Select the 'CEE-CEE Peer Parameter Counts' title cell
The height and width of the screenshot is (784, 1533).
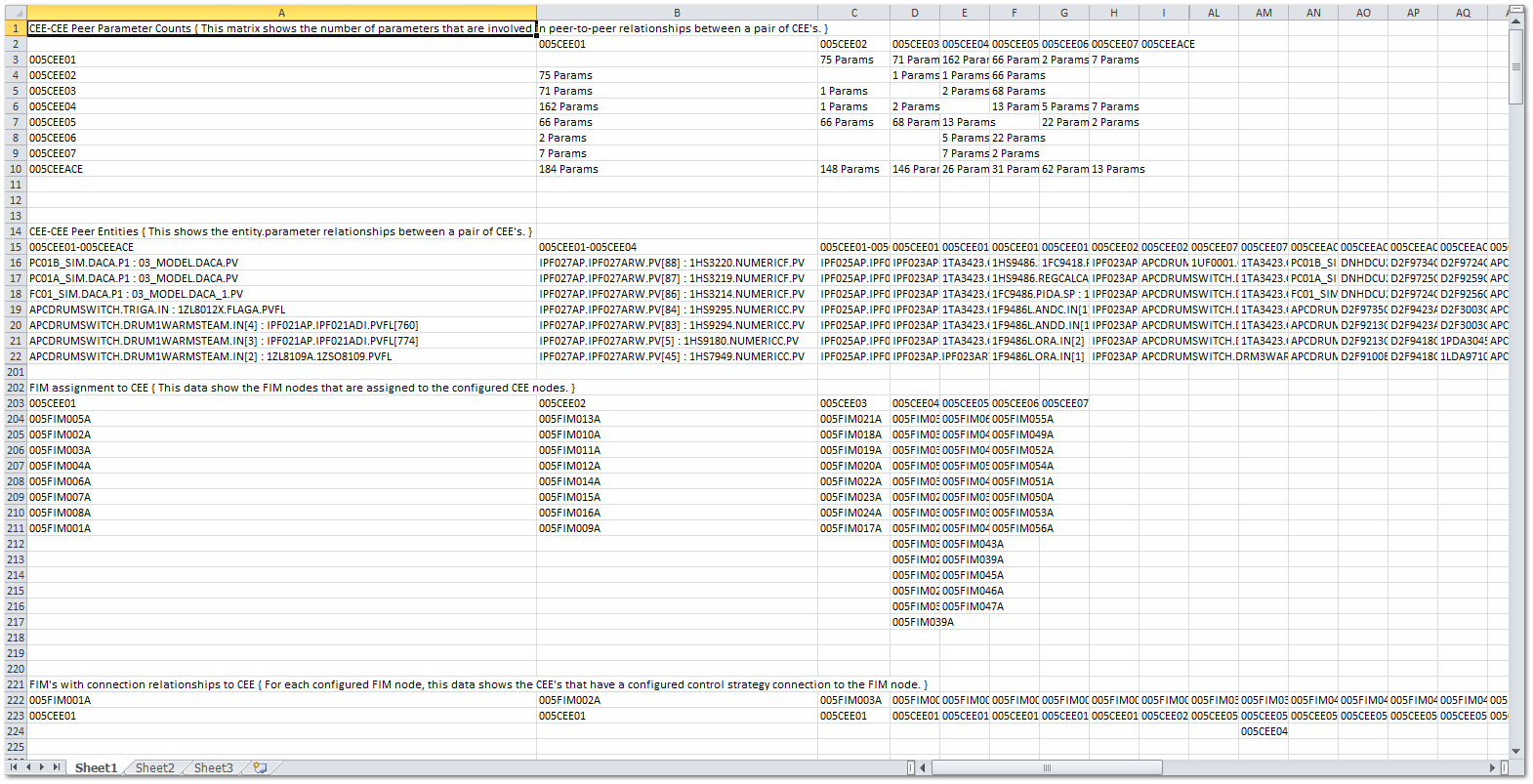click(x=281, y=28)
